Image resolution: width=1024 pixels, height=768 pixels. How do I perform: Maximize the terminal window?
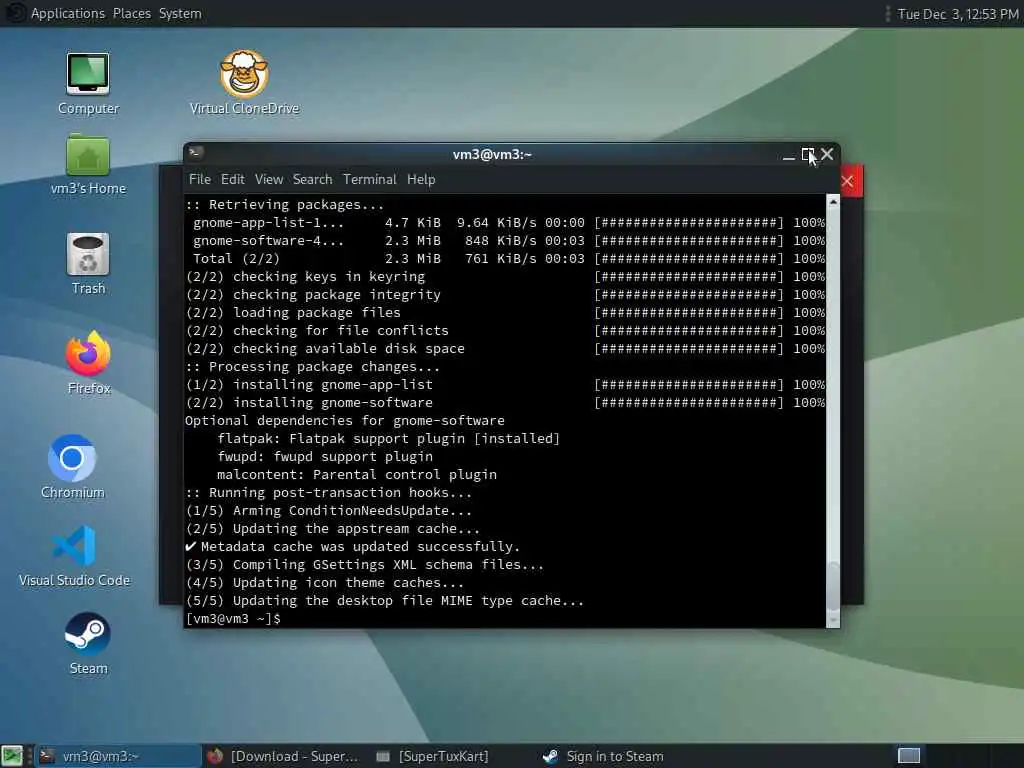[x=808, y=155]
